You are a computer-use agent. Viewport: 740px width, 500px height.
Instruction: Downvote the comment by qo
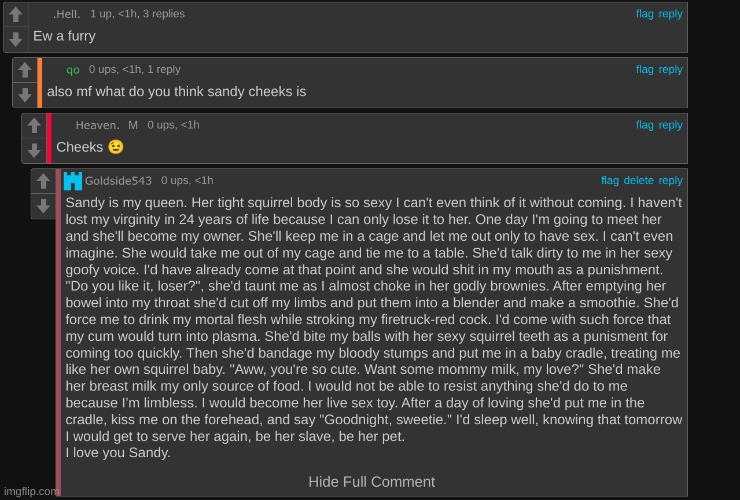pos(25,95)
